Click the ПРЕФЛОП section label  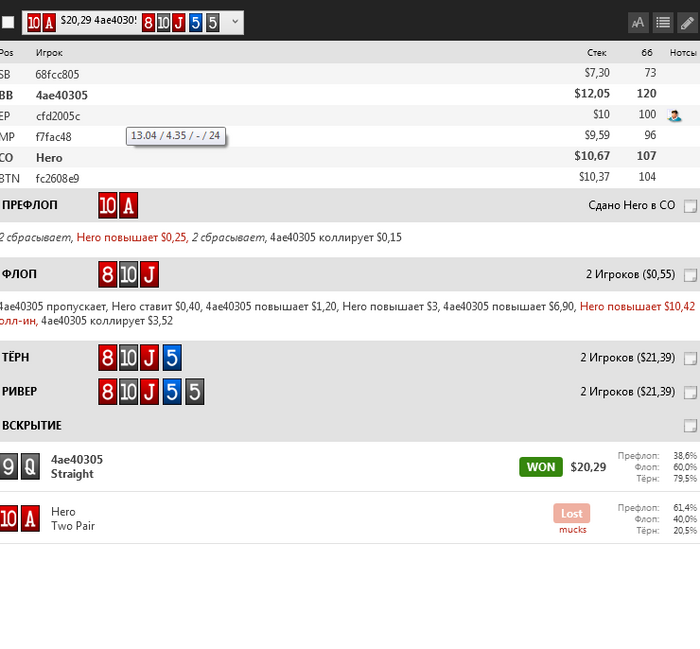29,205
